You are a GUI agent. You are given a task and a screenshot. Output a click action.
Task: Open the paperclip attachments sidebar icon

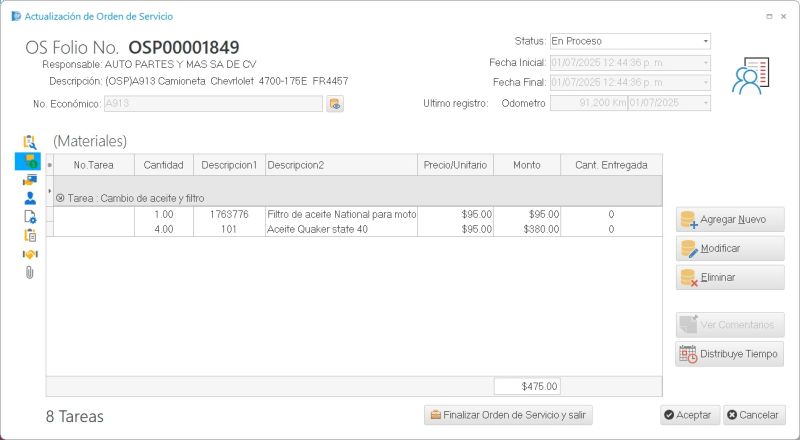(x=30, y=273)
